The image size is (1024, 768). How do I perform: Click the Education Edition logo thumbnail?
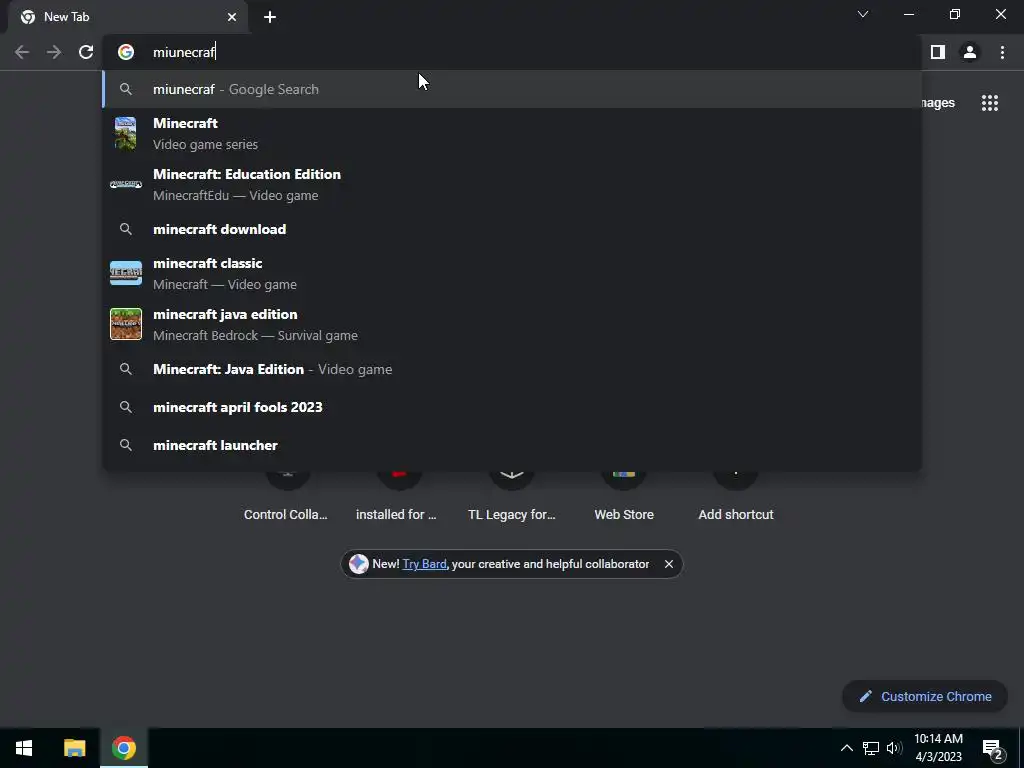coord(126,184)
